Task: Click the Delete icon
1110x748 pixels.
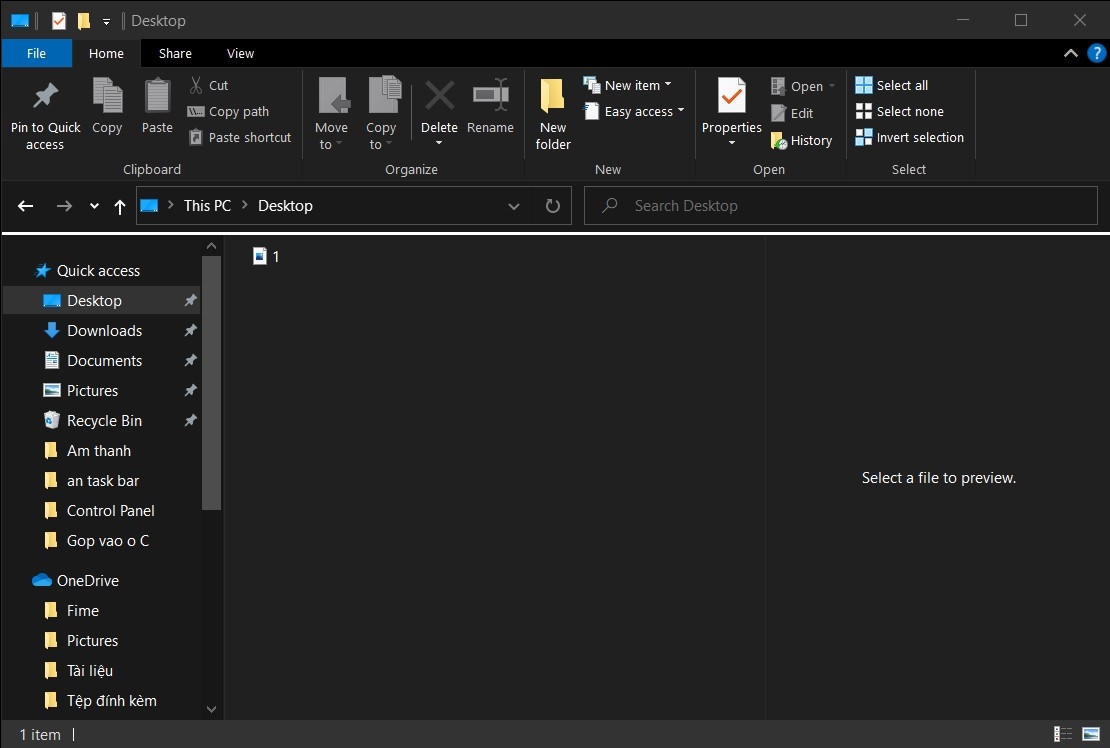Action: (x=439, y=96)
